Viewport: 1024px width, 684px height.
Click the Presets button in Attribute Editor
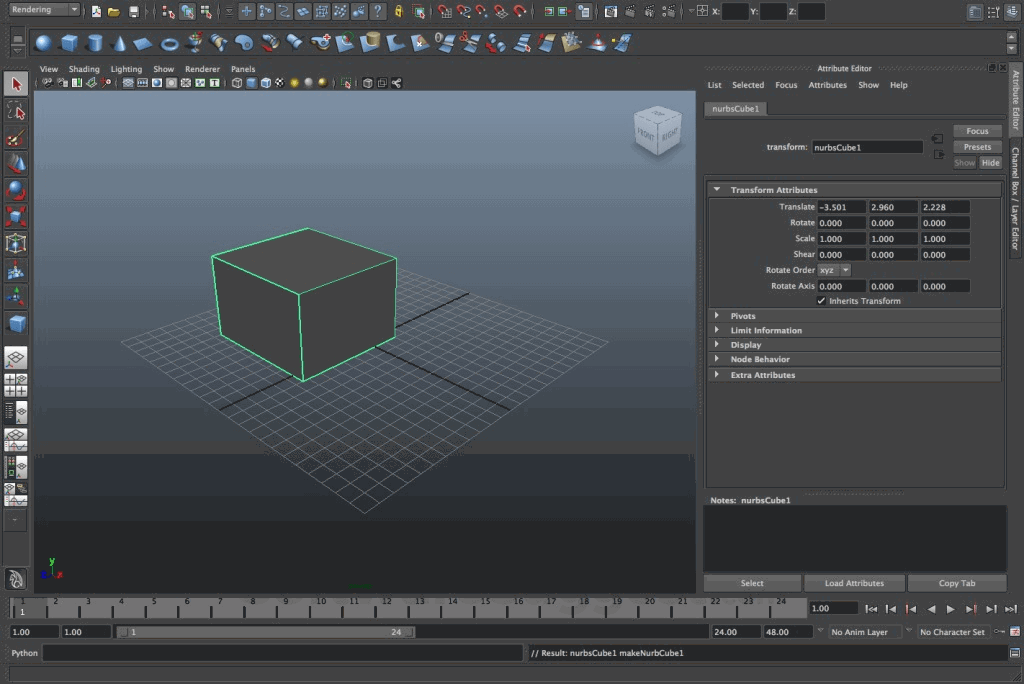(978, 146)
